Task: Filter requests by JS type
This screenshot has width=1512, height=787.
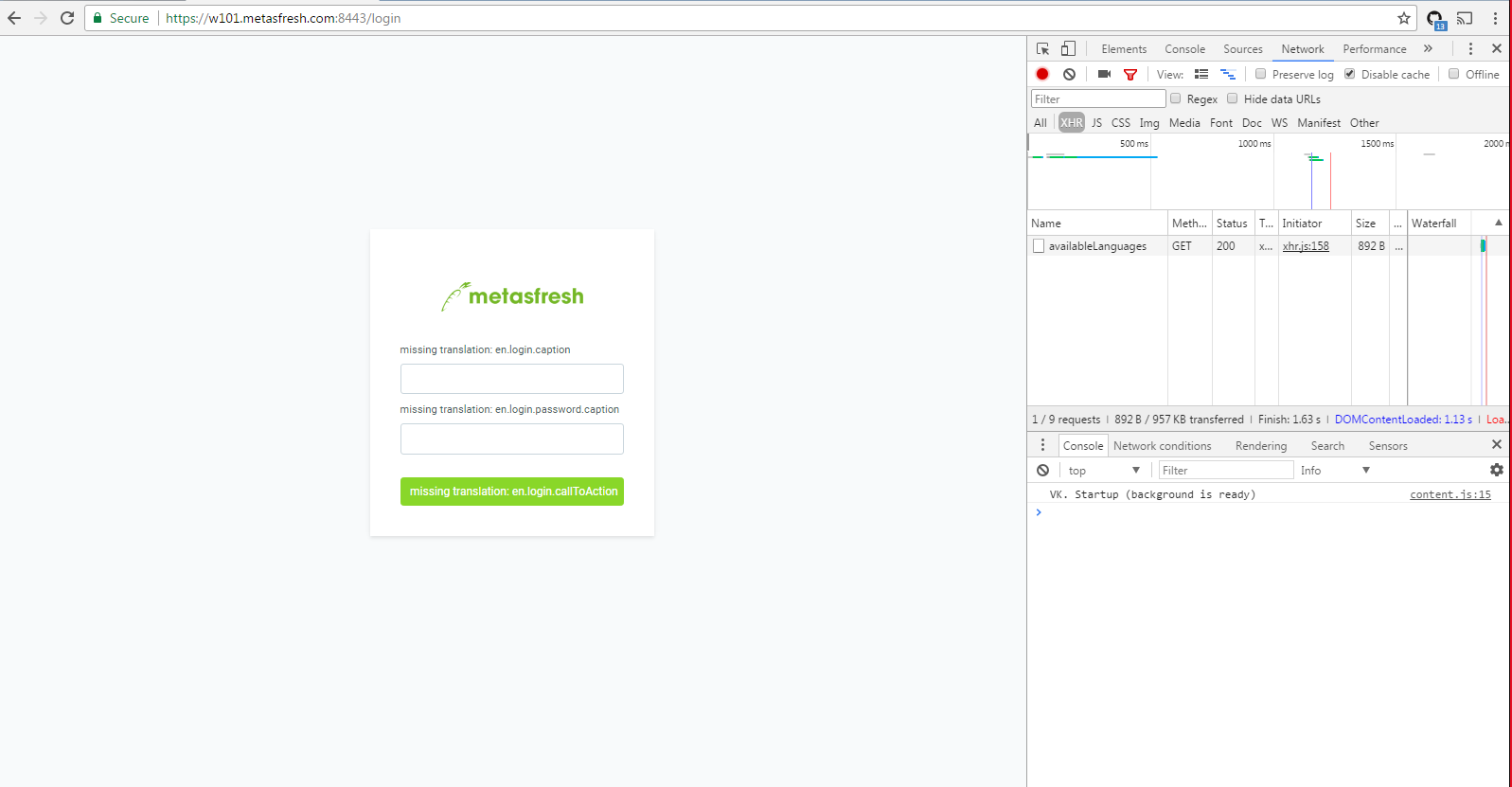Action: click(1096, 122)
